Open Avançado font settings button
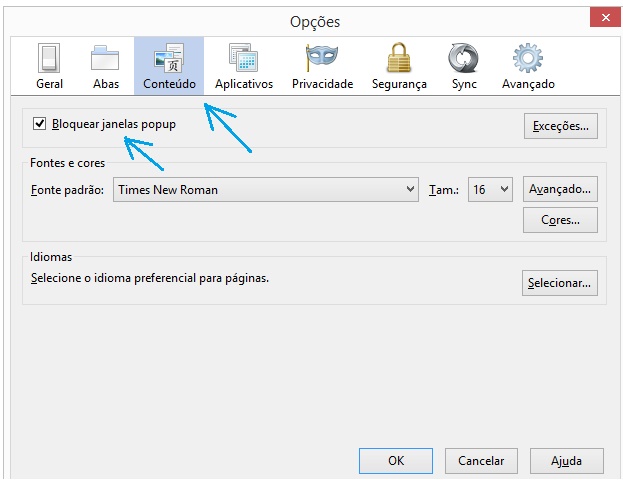Image resolution: width=623 pixels, height=480 pixels. tap(560, 189)
